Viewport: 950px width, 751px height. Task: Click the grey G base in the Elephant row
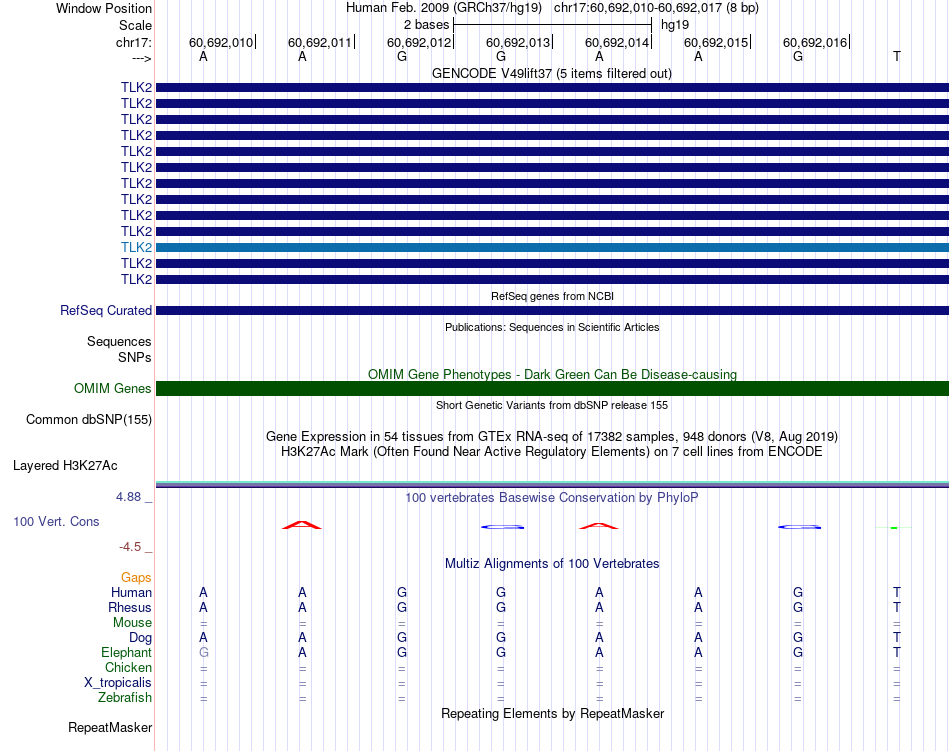pyautogui.click(x=204, y=653)
